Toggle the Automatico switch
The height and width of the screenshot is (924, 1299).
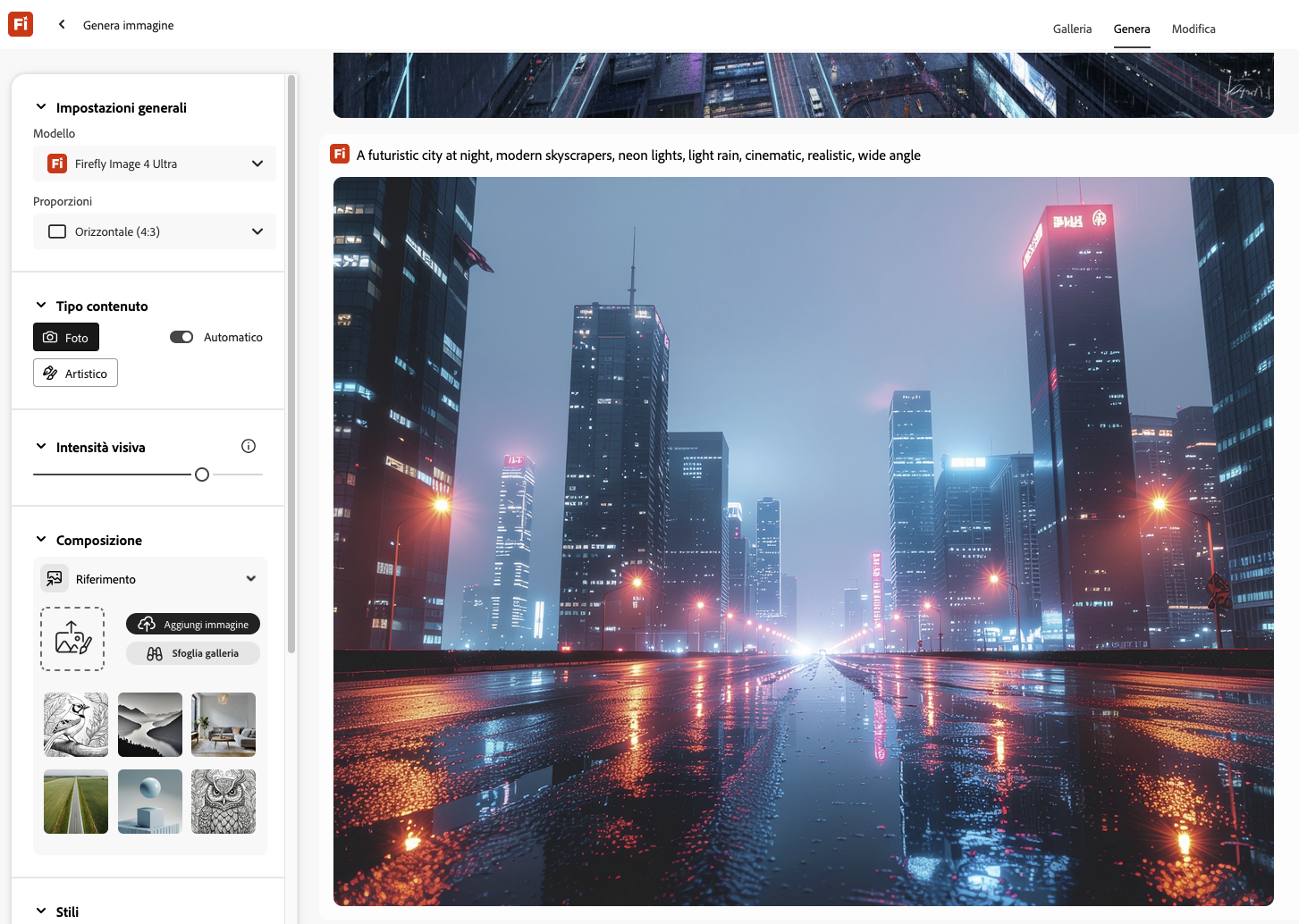[x=181, y=337]
